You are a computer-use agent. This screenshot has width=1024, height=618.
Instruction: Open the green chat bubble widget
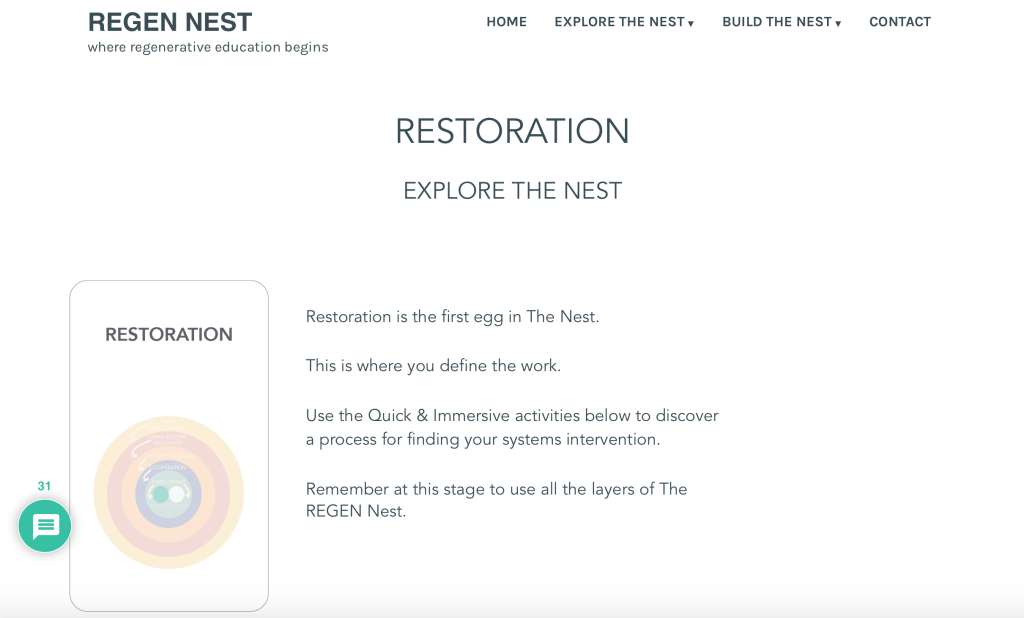(45, 526)
